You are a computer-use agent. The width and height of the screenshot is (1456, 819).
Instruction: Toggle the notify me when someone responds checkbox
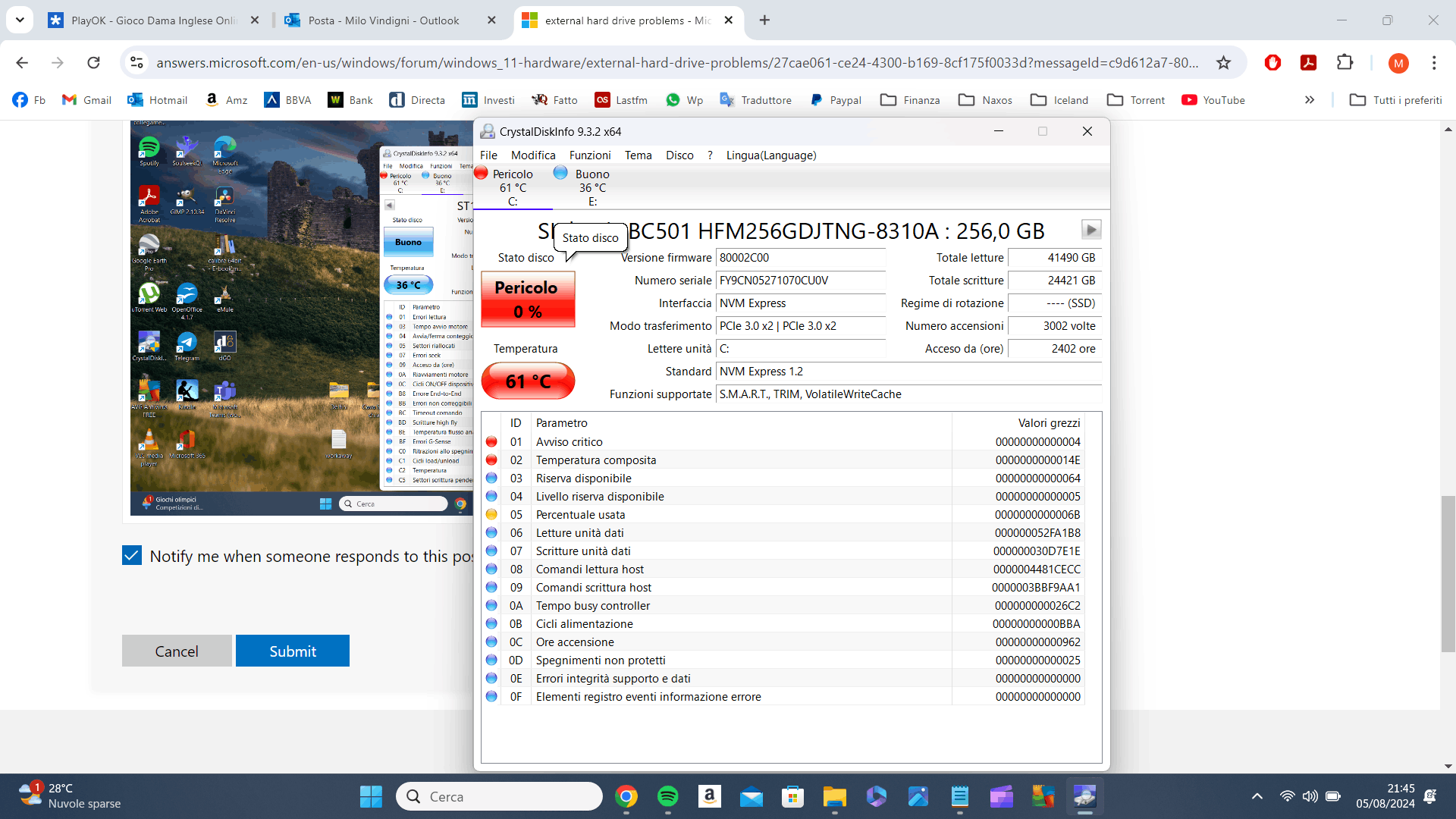point(132,556)
